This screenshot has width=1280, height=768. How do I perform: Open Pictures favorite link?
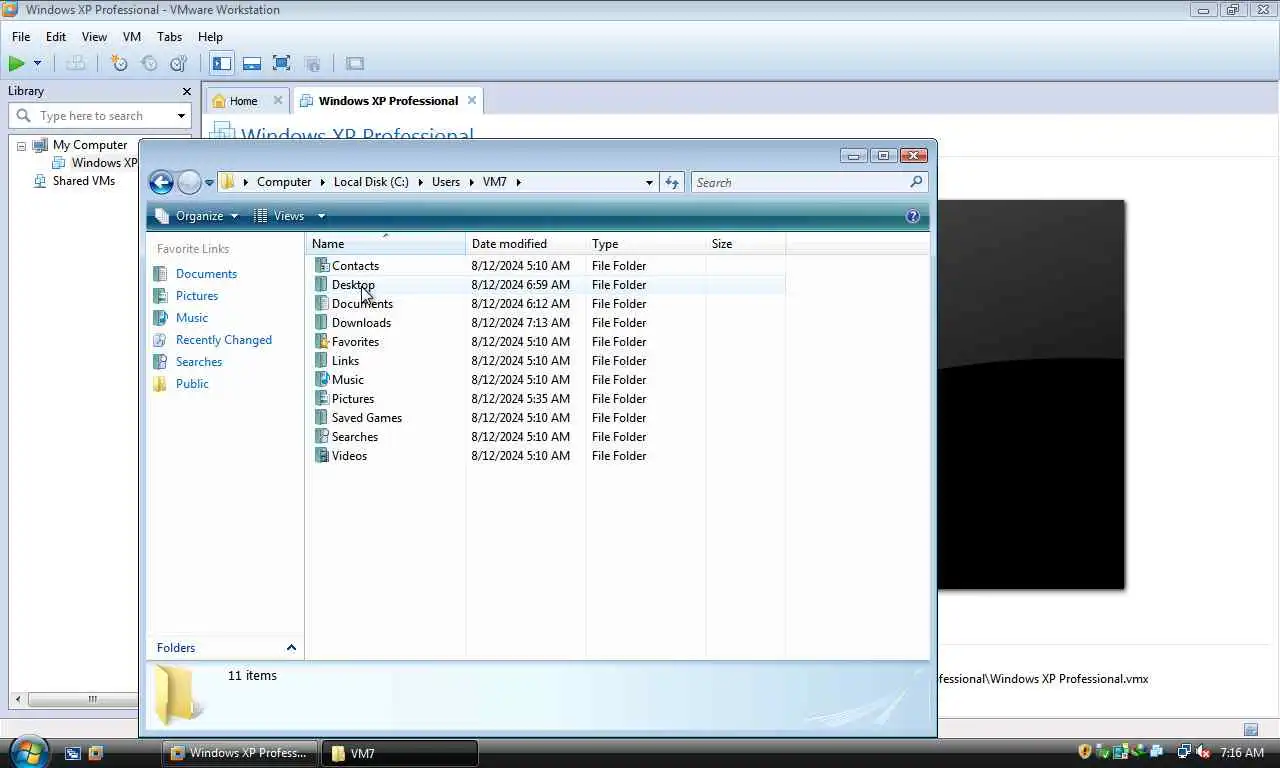point(197,296)
